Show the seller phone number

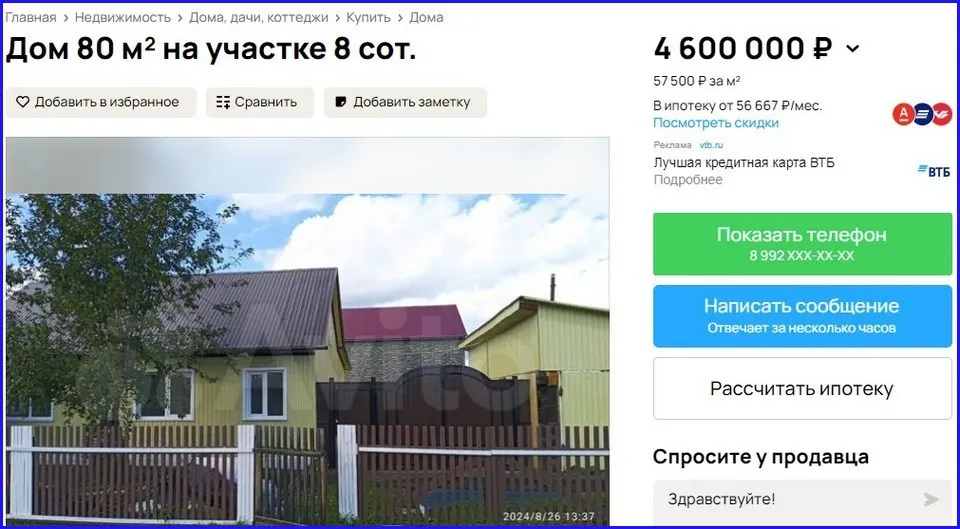[x=802, y=244]
